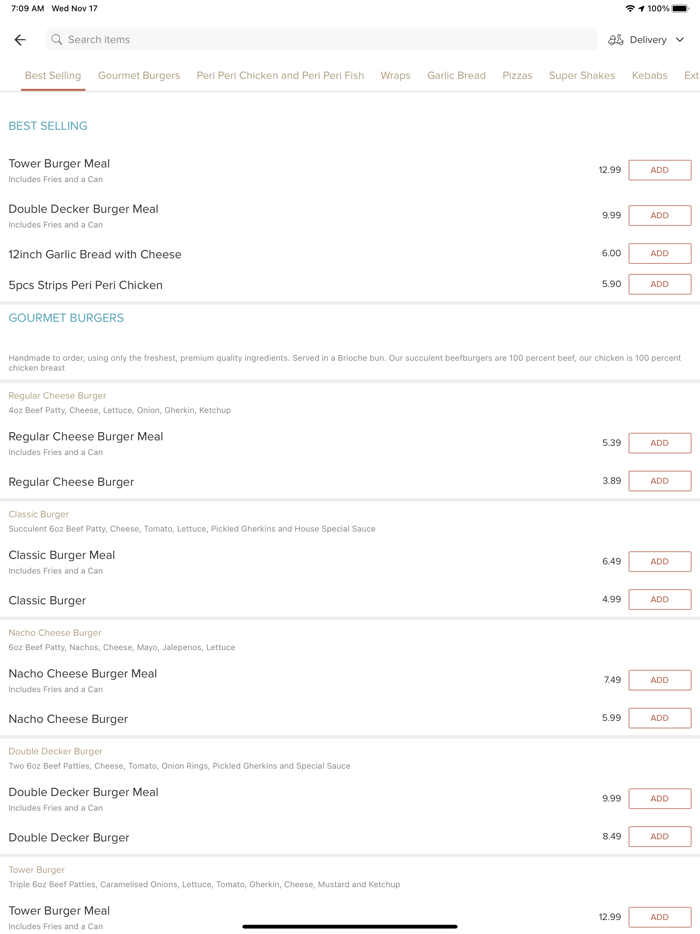The height and width of the screenshot is (934, 700).
Task: Add 5pcs Strips Peri Peri Chicken
Action: 659,284
